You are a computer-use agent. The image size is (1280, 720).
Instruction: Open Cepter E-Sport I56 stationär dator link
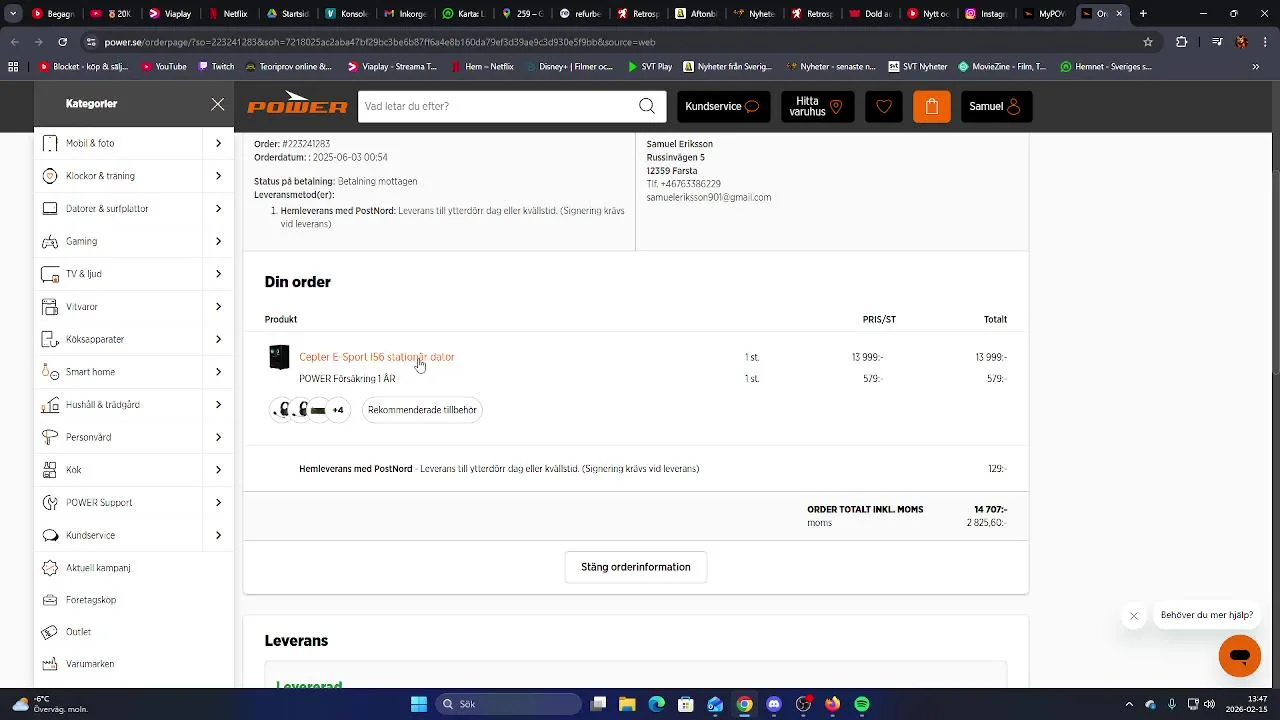click(377, 357)
